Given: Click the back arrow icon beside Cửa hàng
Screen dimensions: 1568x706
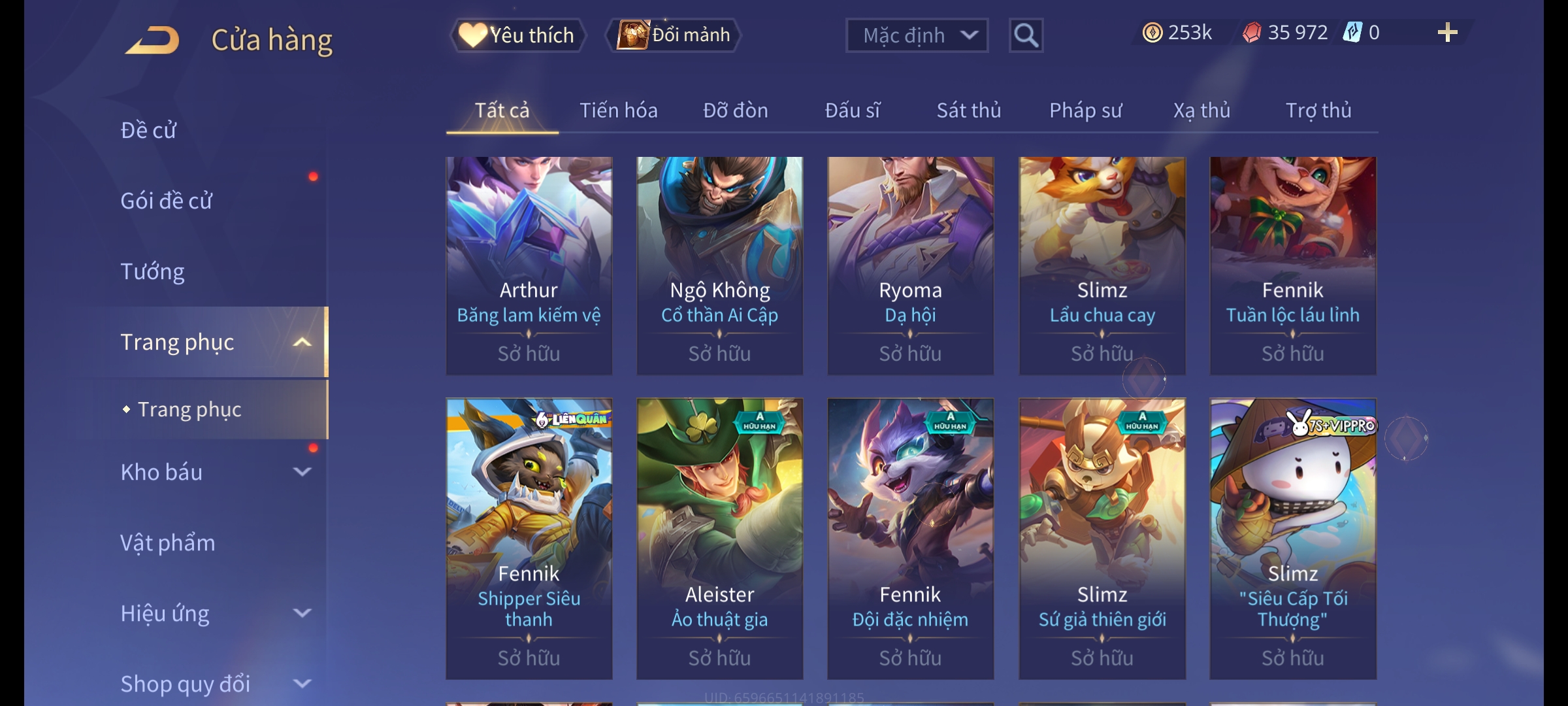Looking at the screenshot, I should coord(152,40).
